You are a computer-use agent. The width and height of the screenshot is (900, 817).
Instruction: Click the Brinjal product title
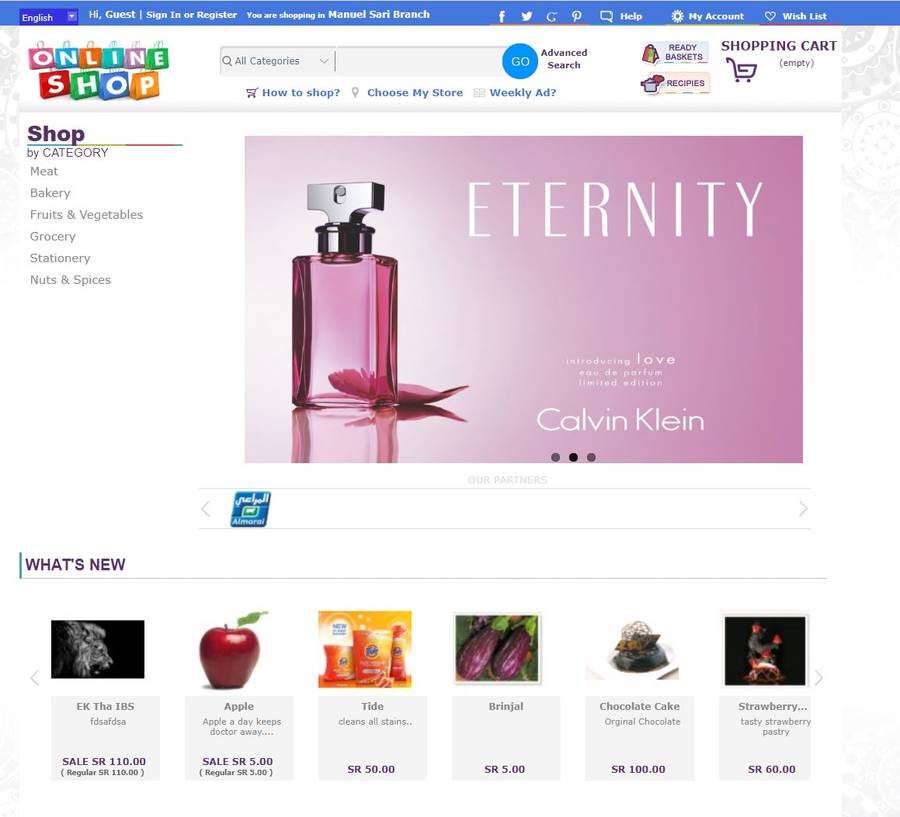click(x=506, y=706)
